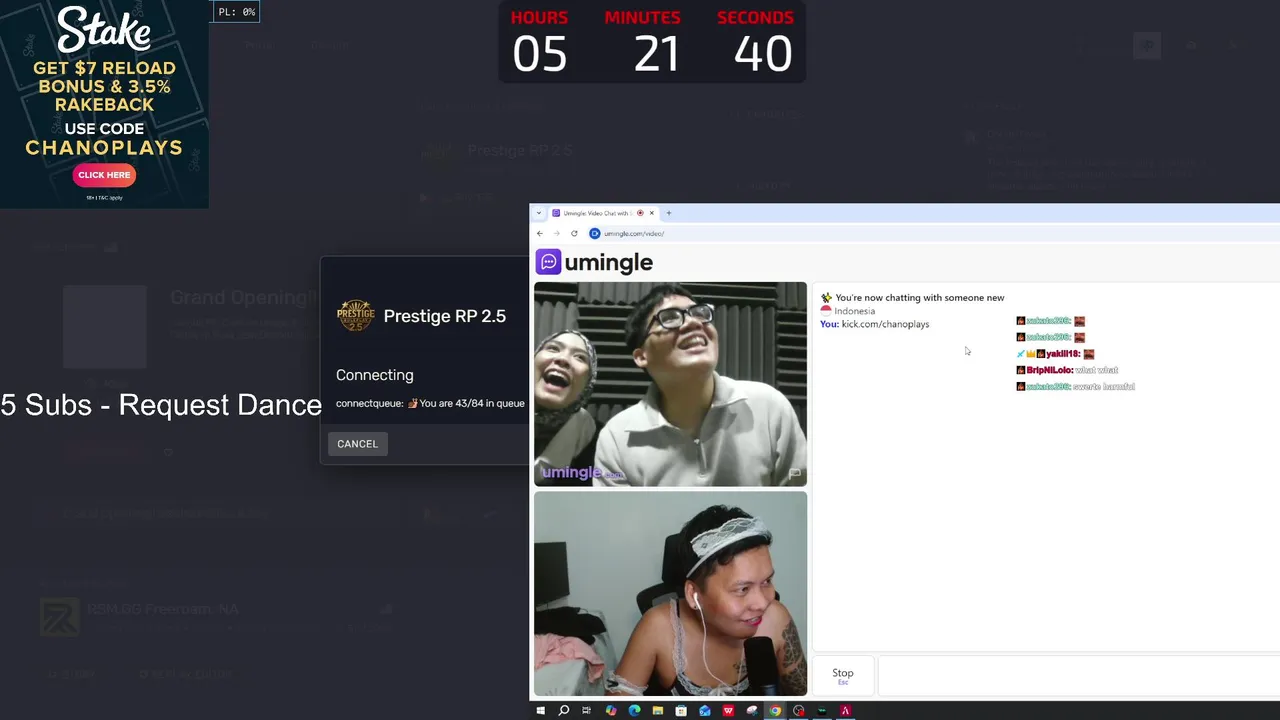Click the CHANOPLAYS promo code text
Viewport: 1280px width, 720px height.
pos(104,148)
